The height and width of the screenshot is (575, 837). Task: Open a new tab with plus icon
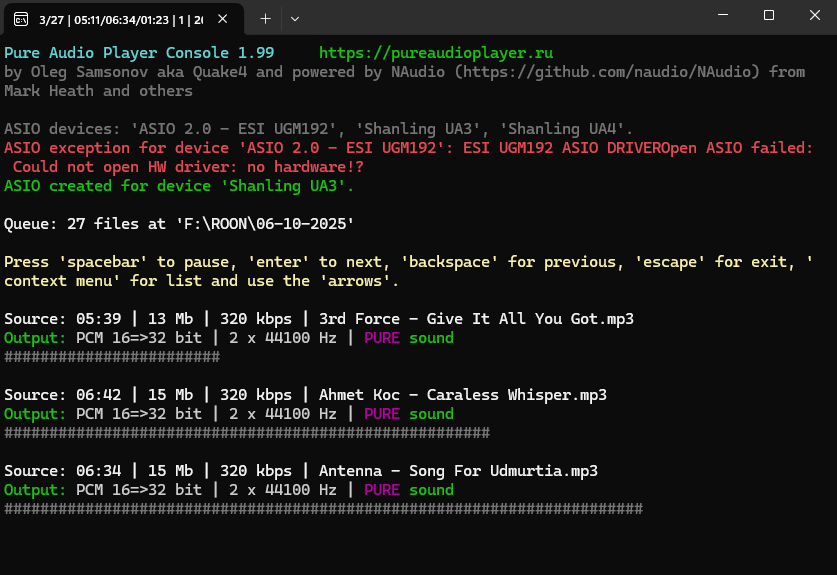265,19
